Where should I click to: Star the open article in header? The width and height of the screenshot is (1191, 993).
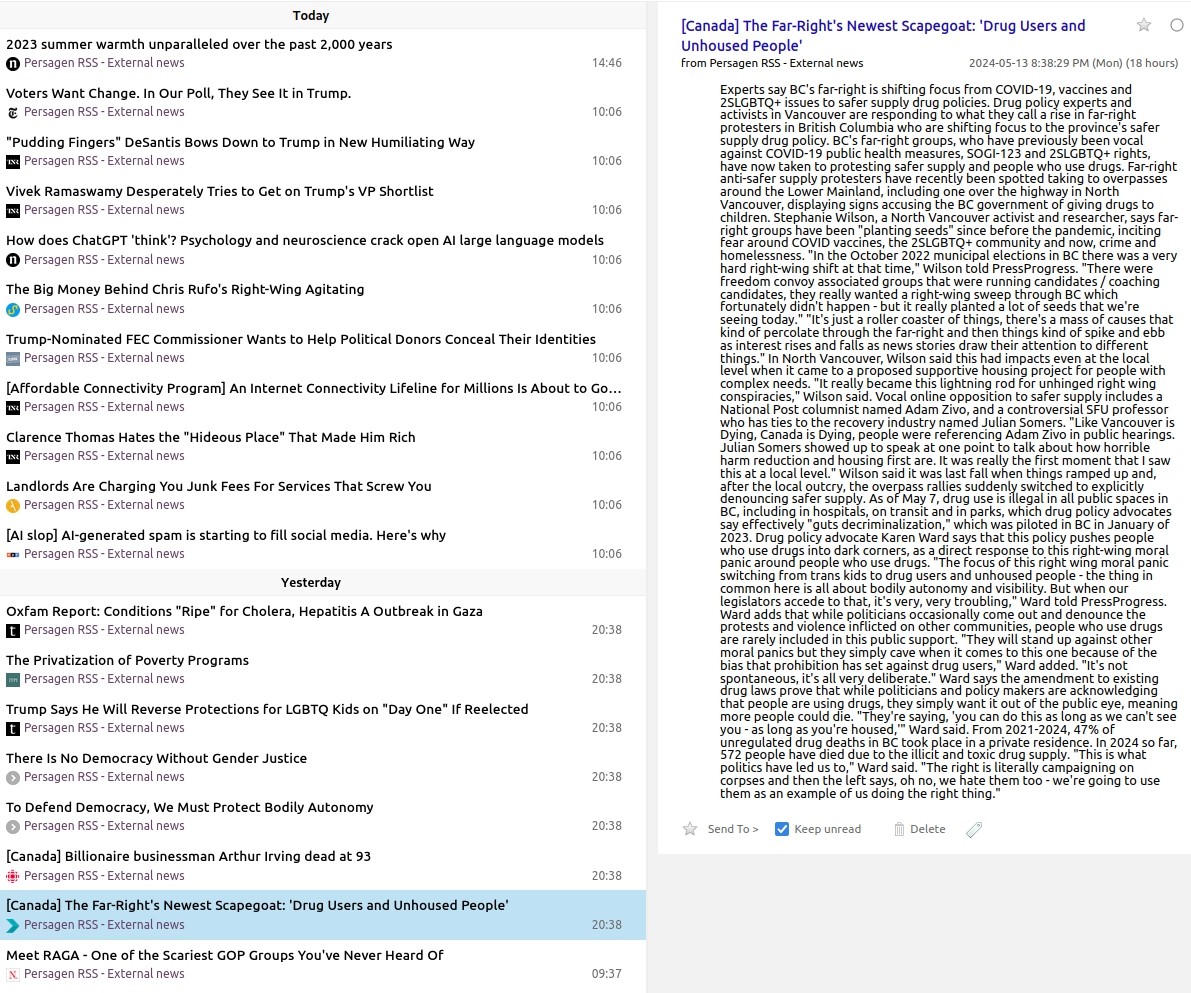click(x=1143, y=25)
